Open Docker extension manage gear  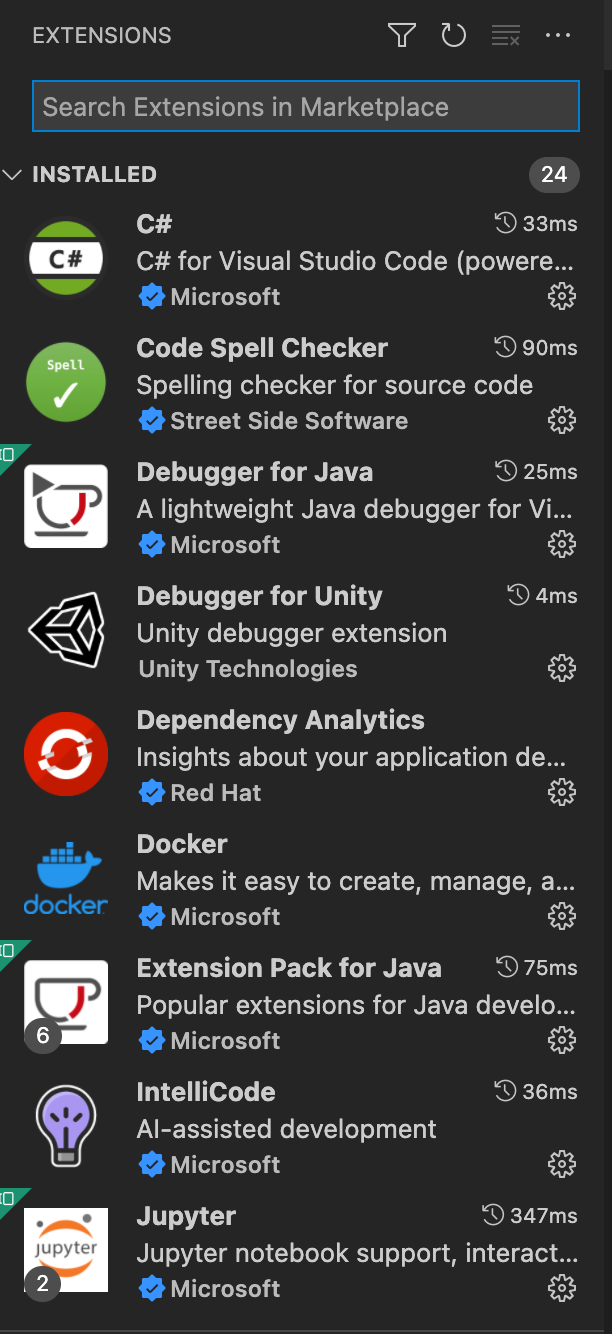pos(562,917)
